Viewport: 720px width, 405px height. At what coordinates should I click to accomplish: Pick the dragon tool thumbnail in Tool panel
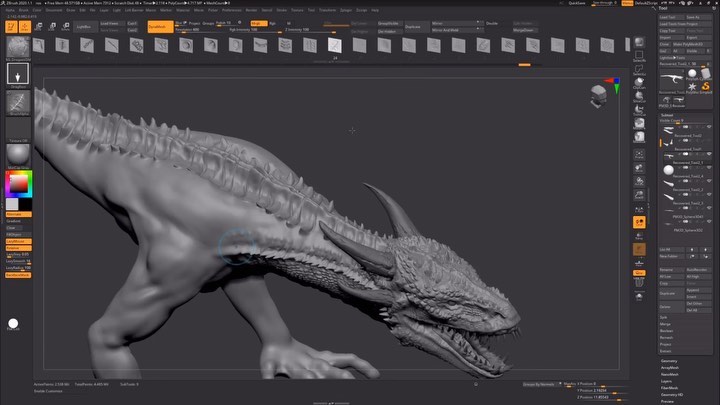coord(672,80)
